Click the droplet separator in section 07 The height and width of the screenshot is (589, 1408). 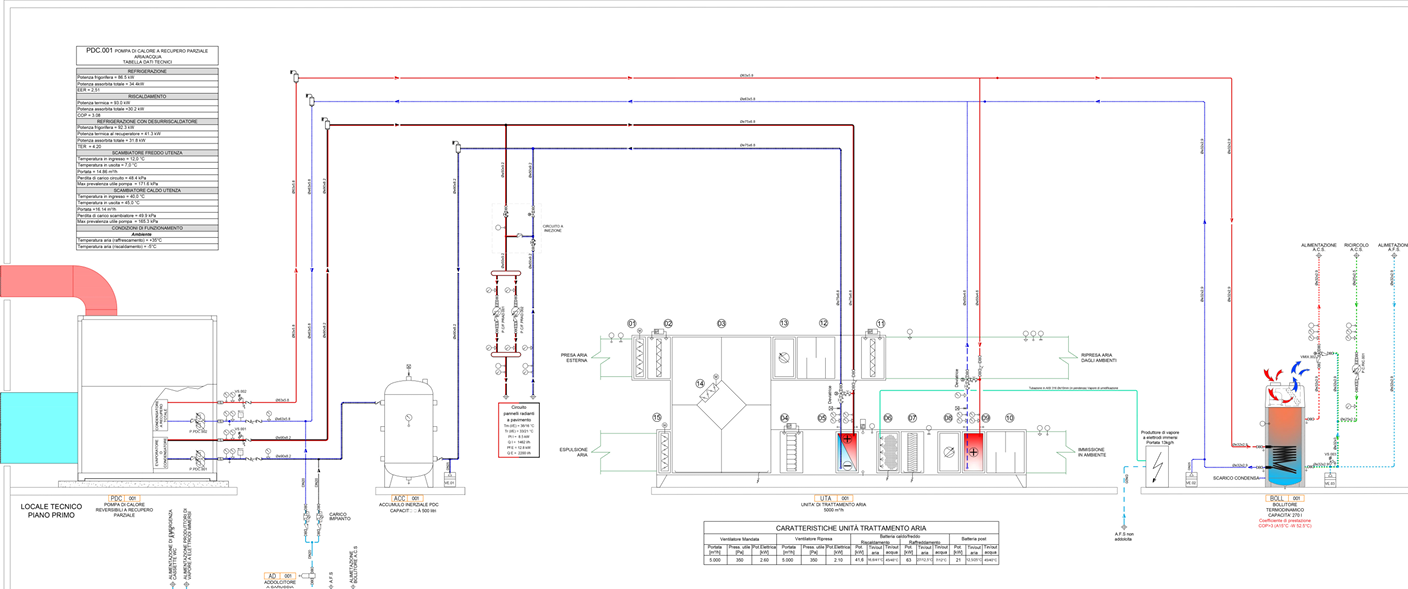[912, 453]
